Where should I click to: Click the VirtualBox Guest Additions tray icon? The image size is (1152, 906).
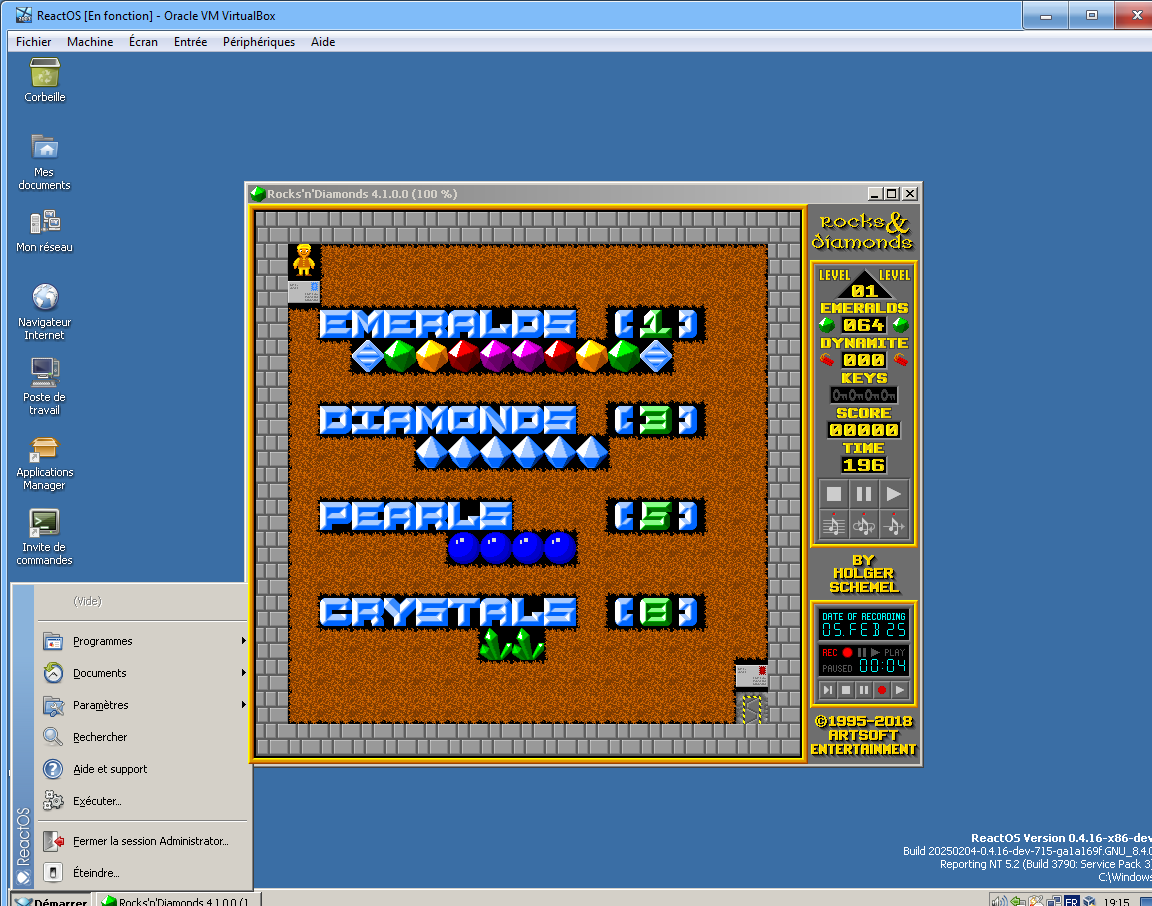[1090, 901]
